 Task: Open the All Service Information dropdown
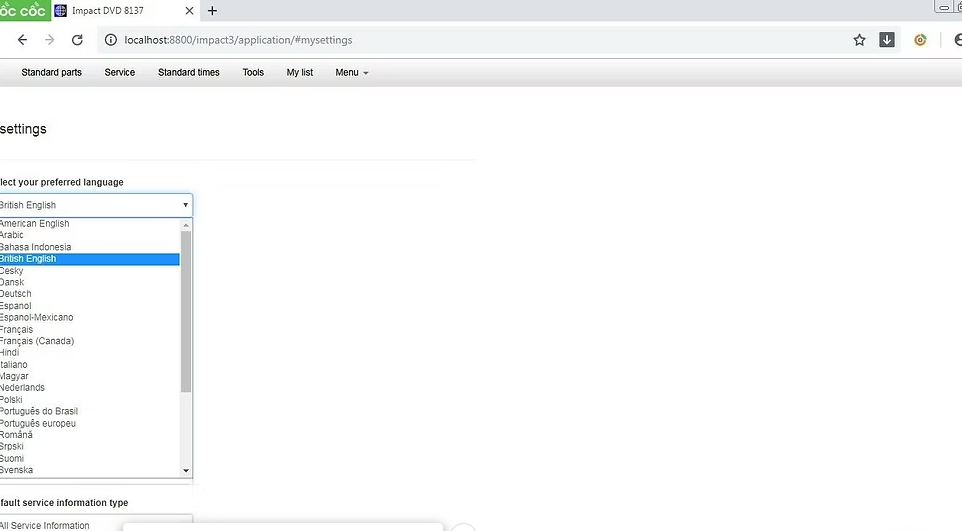95,524
